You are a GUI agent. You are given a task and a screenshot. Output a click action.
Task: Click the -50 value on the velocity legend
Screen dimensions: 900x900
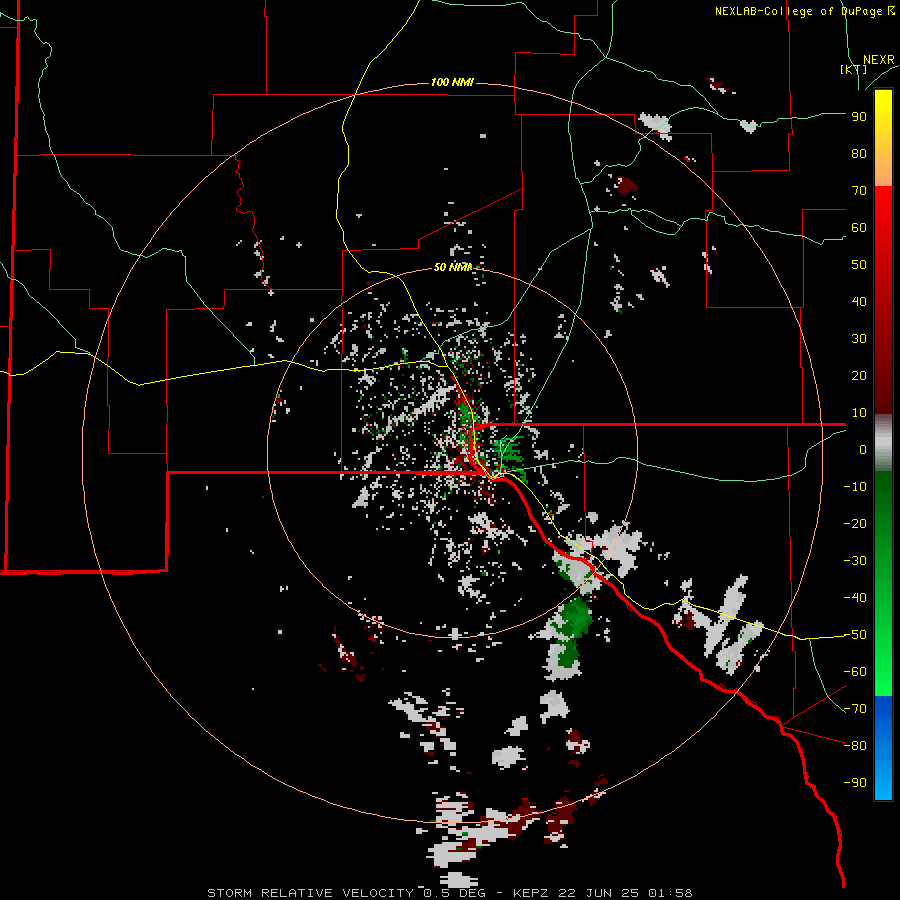tap(855, 635)
